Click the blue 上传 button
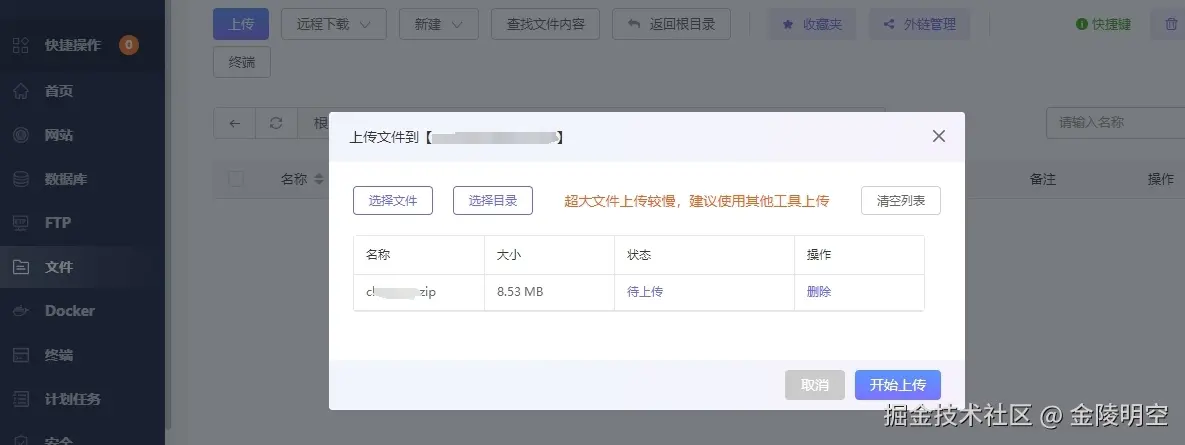 241,24
